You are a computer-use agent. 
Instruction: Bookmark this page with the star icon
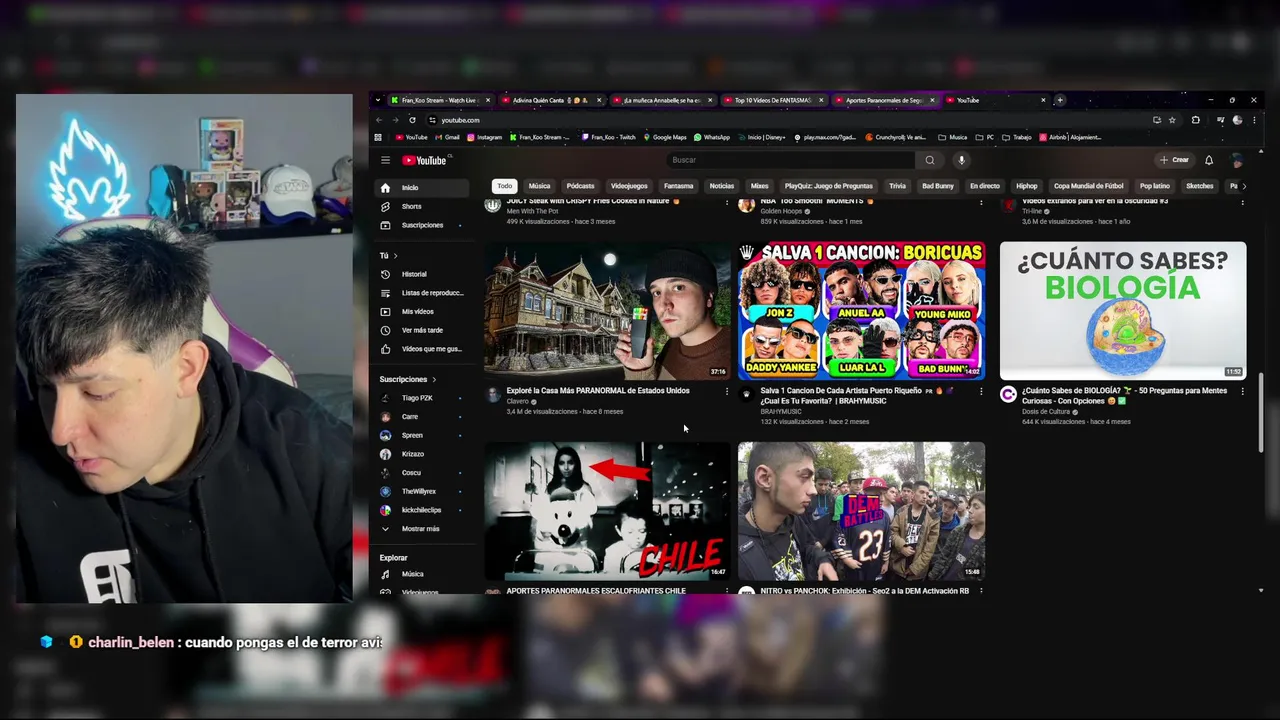[x=1172, y=120]
